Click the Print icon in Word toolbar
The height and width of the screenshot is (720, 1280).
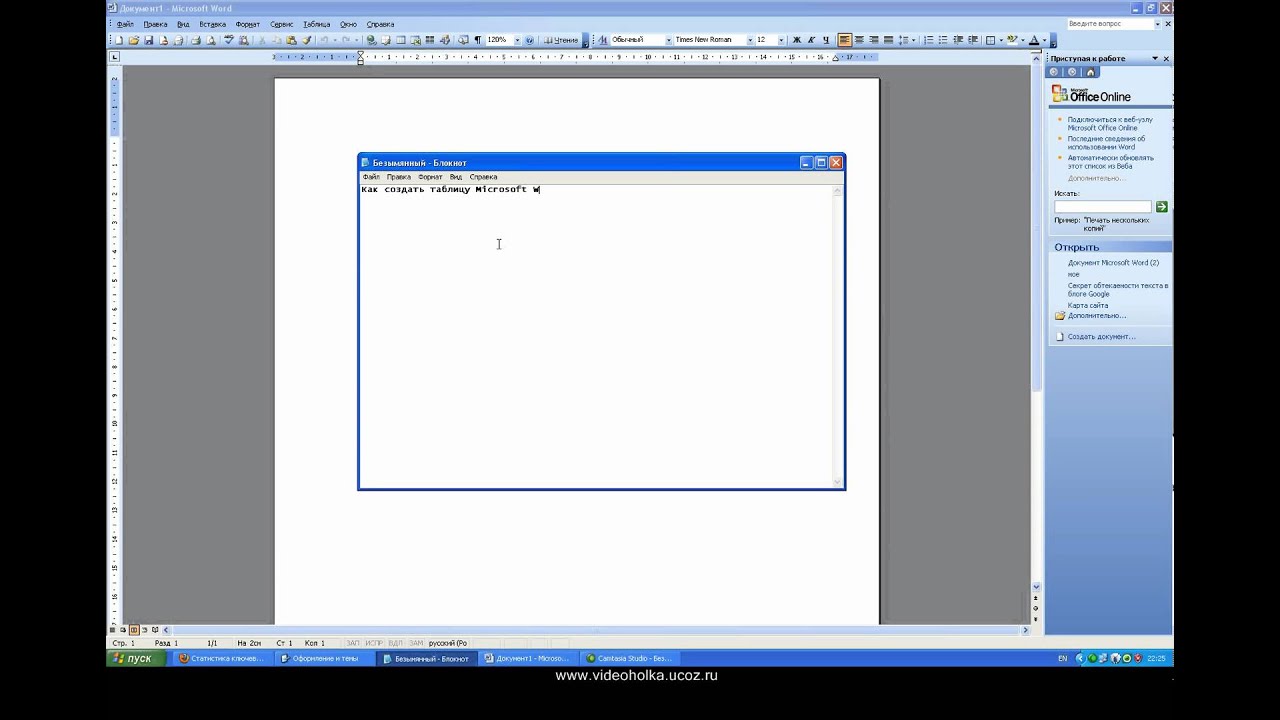[196, 40]
